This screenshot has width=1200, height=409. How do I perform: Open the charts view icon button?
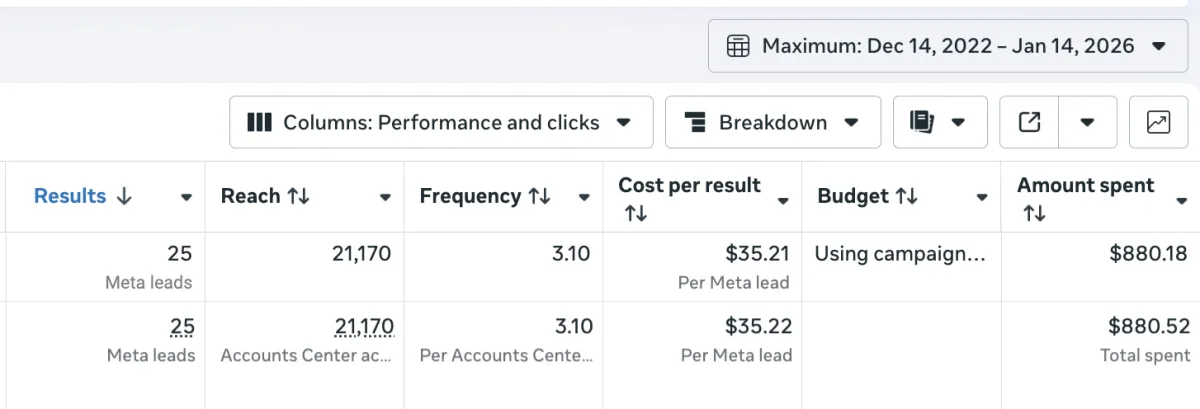point(1158,122)
